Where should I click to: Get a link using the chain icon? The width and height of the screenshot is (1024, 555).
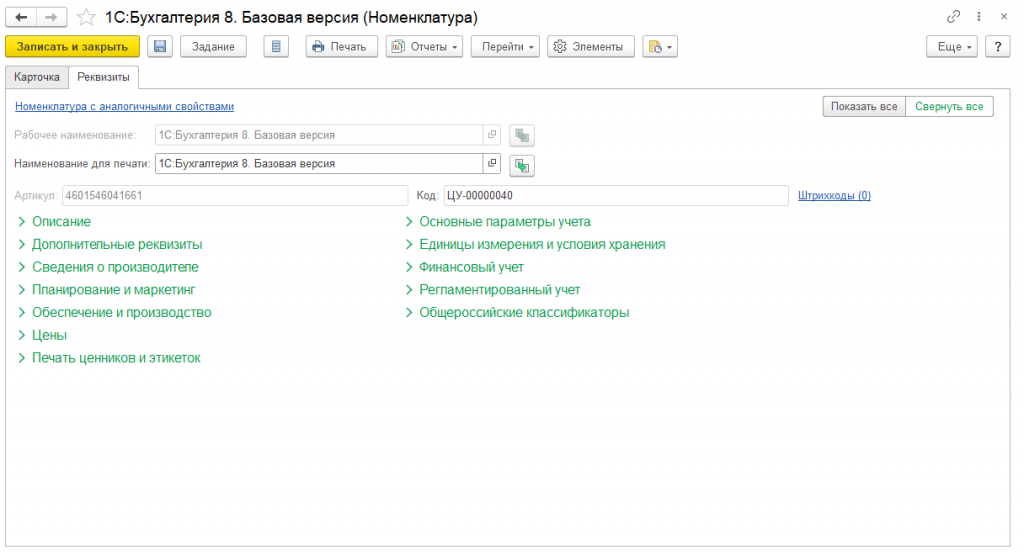[x=953, y=17]
